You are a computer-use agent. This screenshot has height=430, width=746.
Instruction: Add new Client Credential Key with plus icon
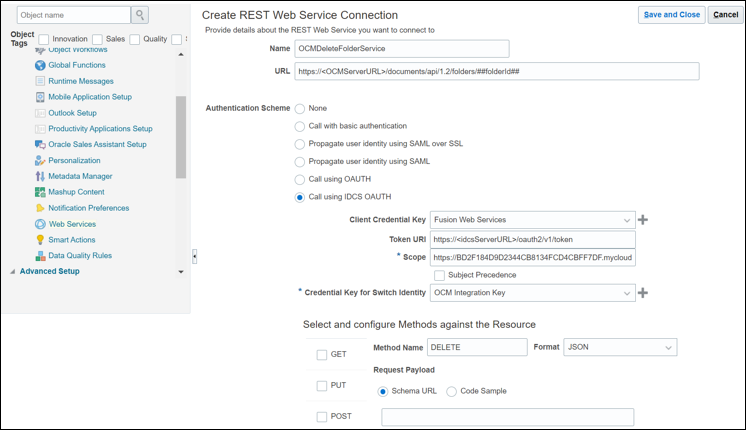coord(643,220)
